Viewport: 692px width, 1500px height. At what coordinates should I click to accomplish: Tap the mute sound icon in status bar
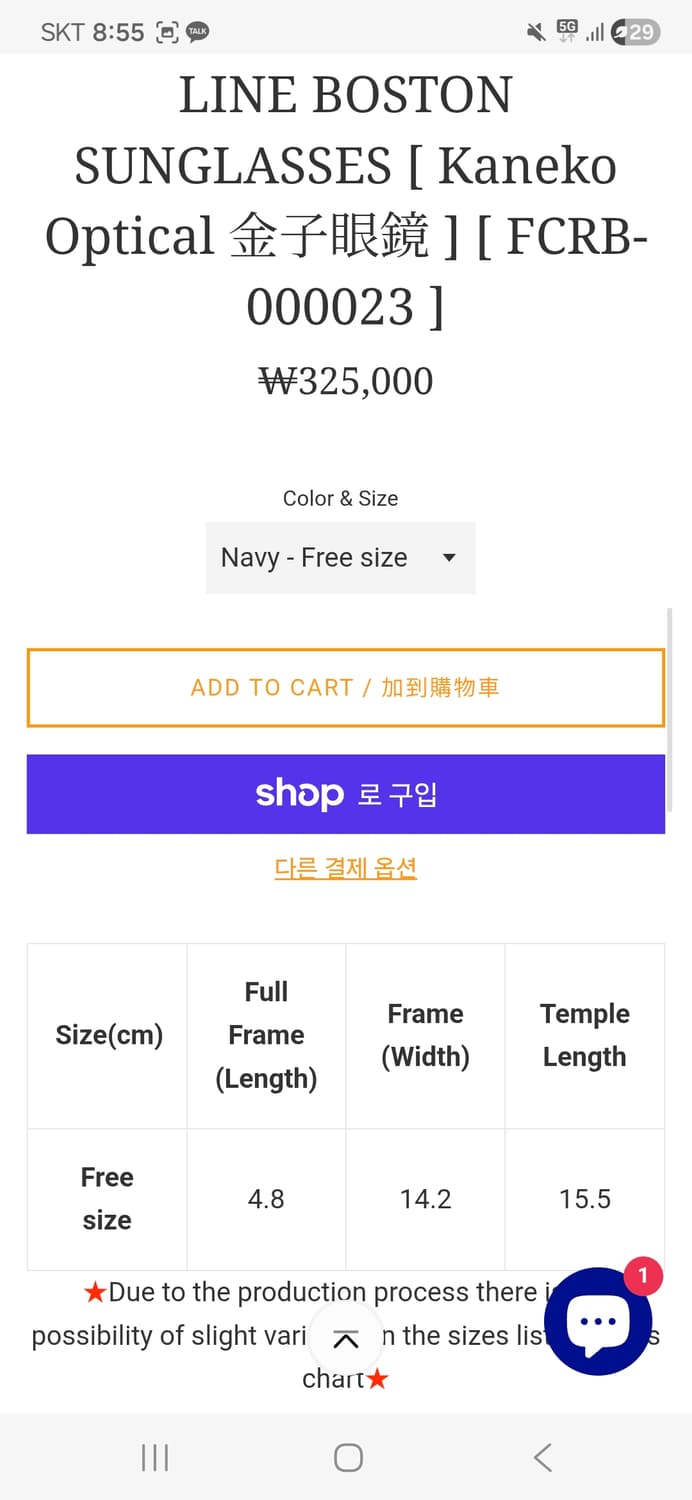pyautogui.click(x=536, y=31)
